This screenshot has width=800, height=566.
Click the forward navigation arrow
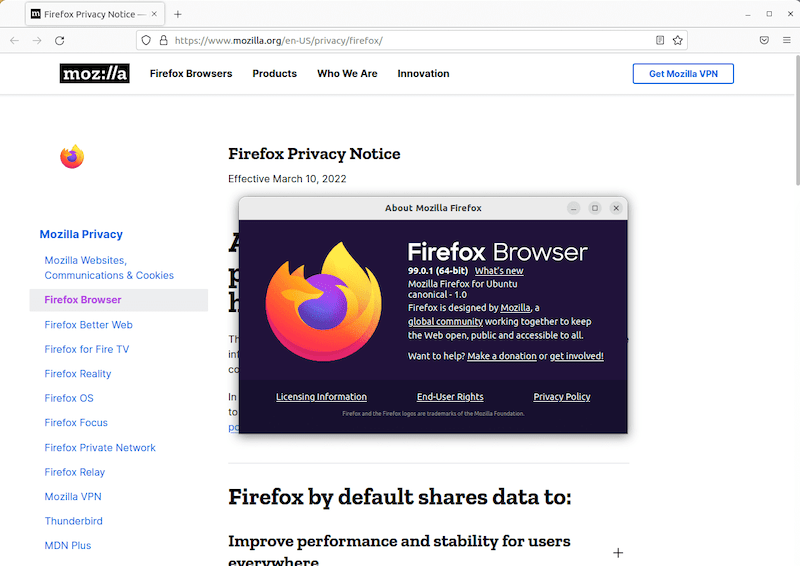pyautogui.click(x=37, y=40)
